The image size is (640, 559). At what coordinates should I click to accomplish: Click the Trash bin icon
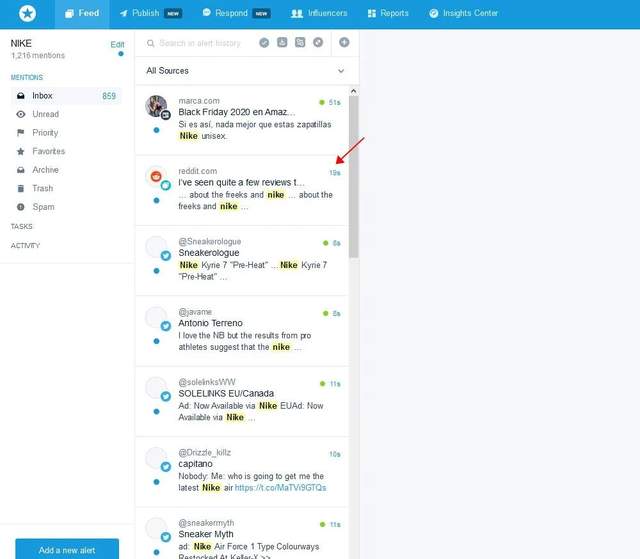pyautogui.click(x=20, y=189)
